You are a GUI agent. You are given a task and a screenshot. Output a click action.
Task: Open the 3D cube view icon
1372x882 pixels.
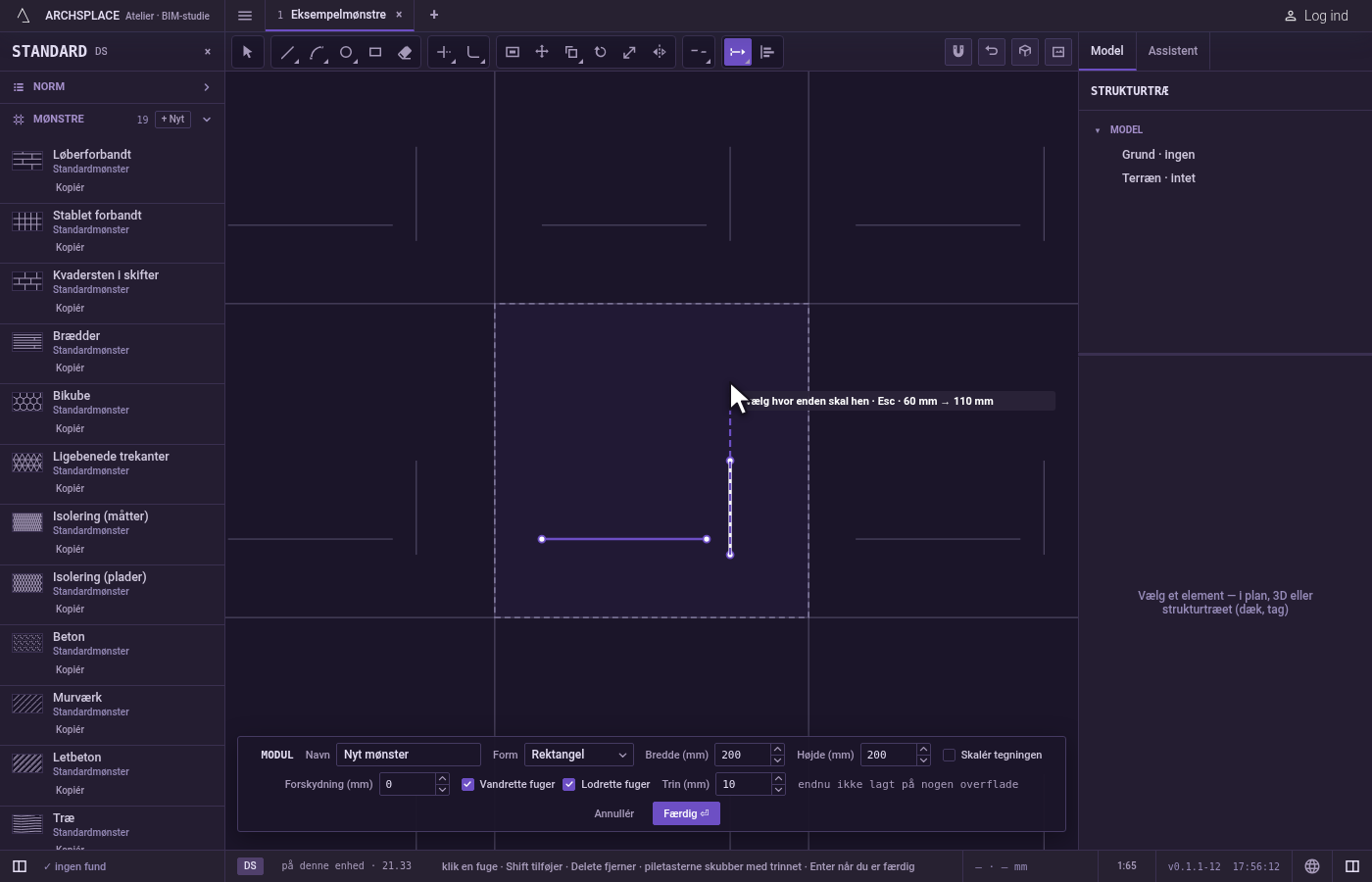[1025, 51]
